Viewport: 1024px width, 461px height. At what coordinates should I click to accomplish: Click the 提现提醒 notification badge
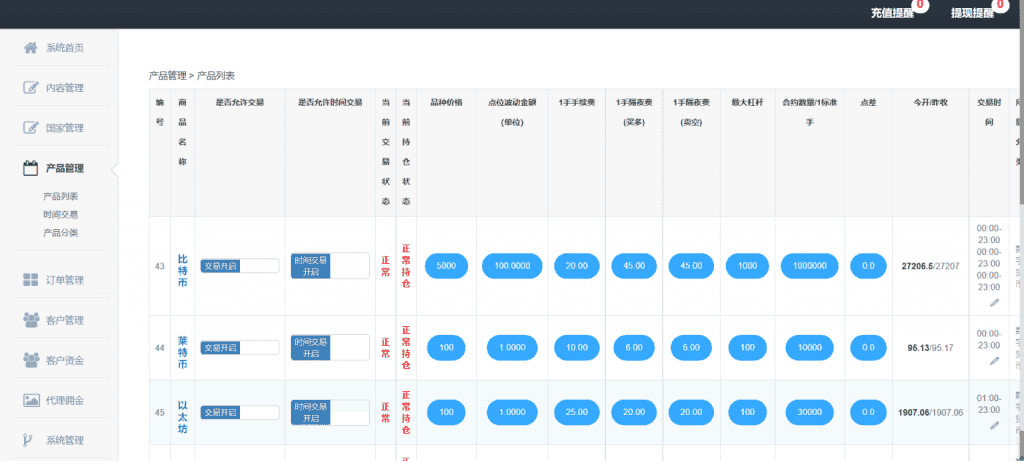coord(1000,5)
